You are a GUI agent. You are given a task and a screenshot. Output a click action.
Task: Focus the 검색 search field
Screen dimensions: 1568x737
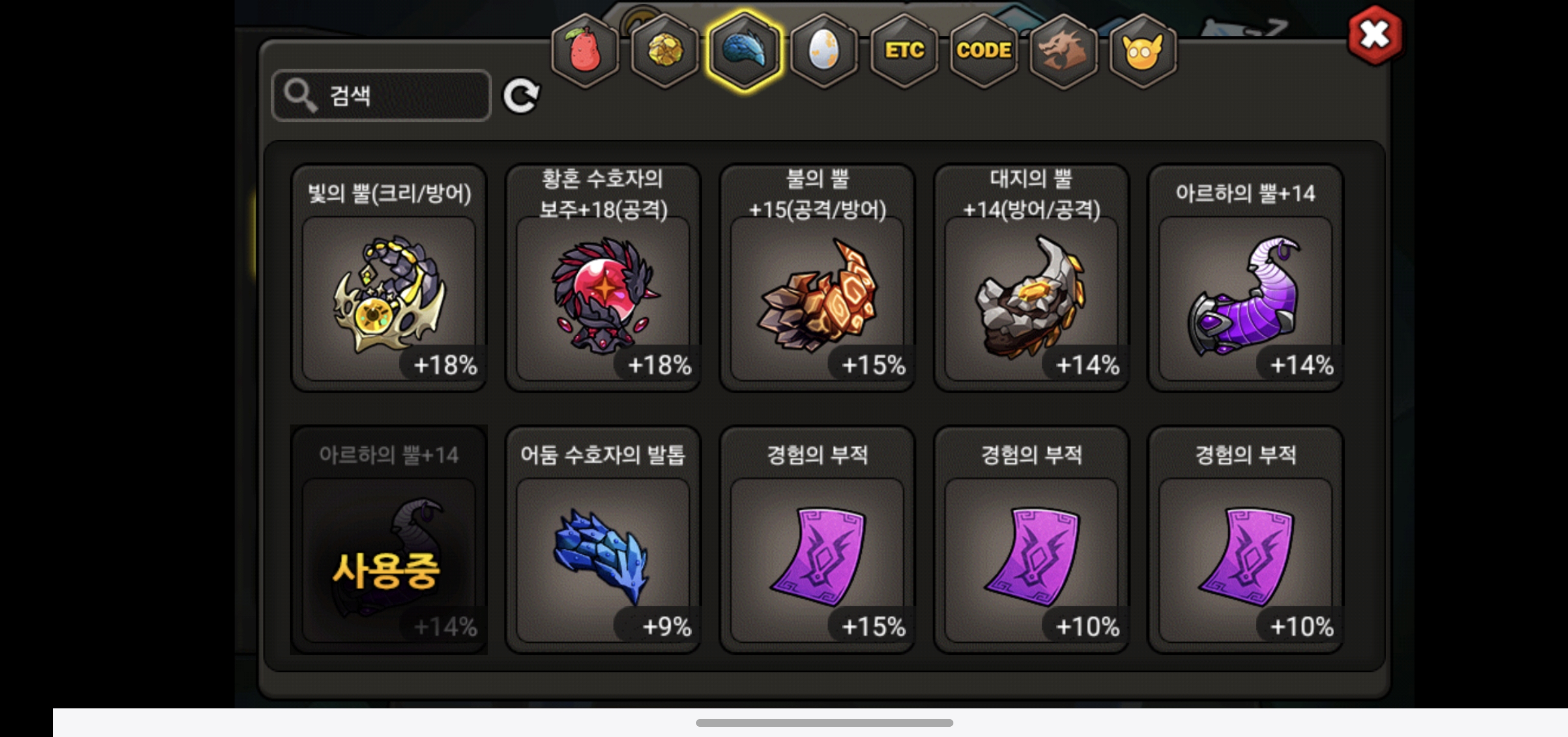point(381,96)
